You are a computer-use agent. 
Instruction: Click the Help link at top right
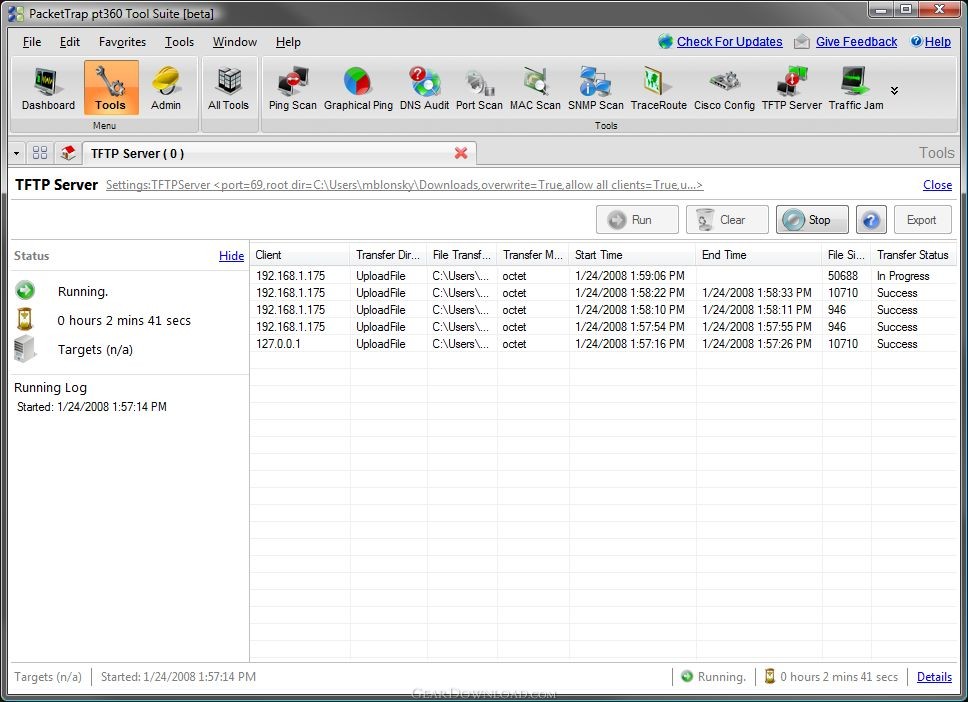coord(937,42)
